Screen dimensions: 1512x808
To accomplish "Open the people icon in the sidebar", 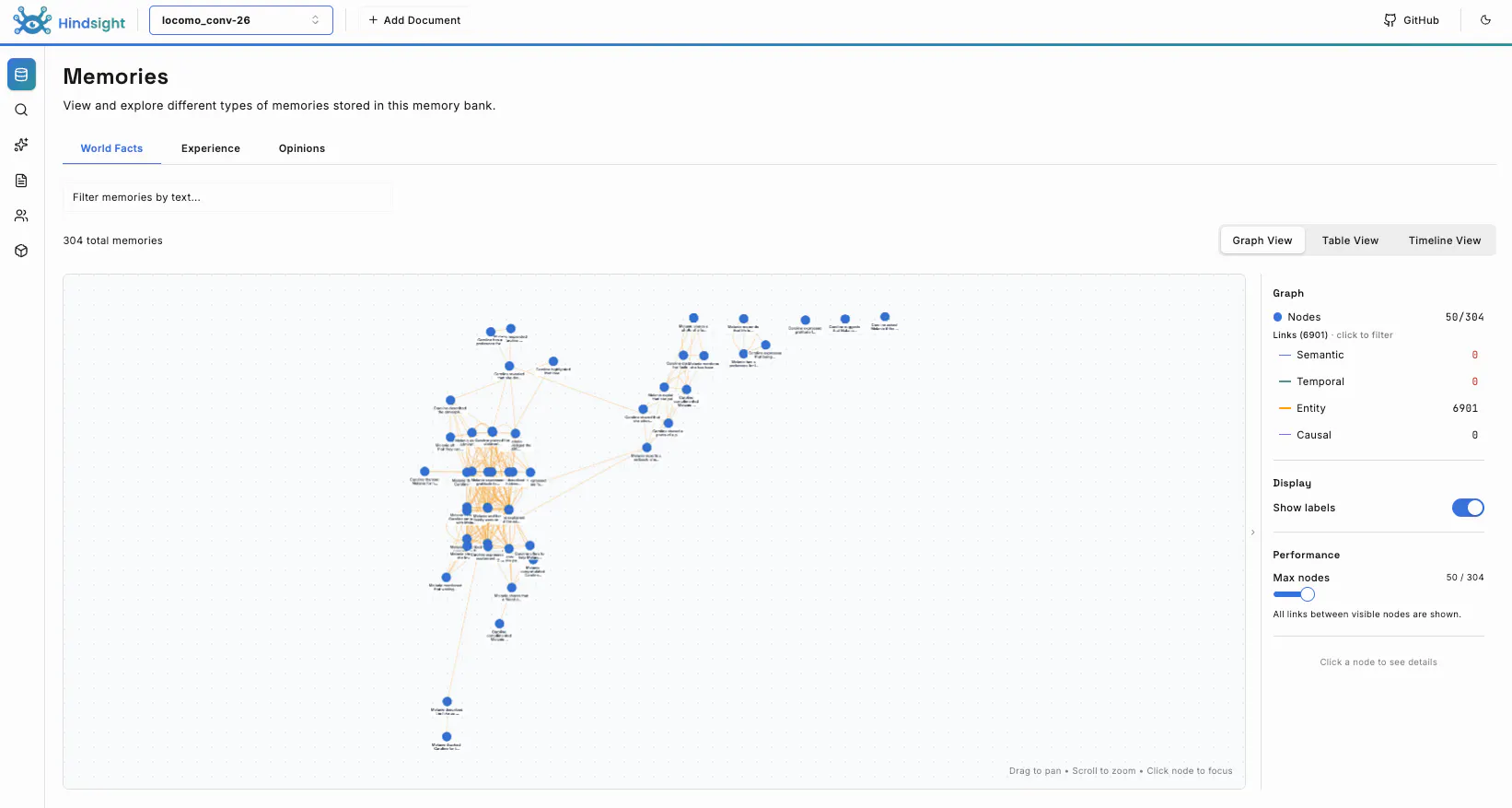I will tap(21, 216).
